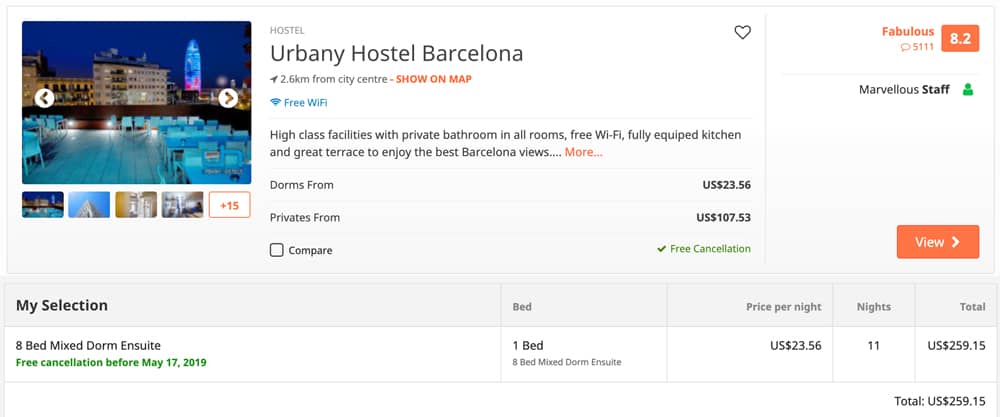The height and width of the screenshot is (417, 1000).
Task: Select the first rooftop night thumbnail
Action: click(43, 205)
